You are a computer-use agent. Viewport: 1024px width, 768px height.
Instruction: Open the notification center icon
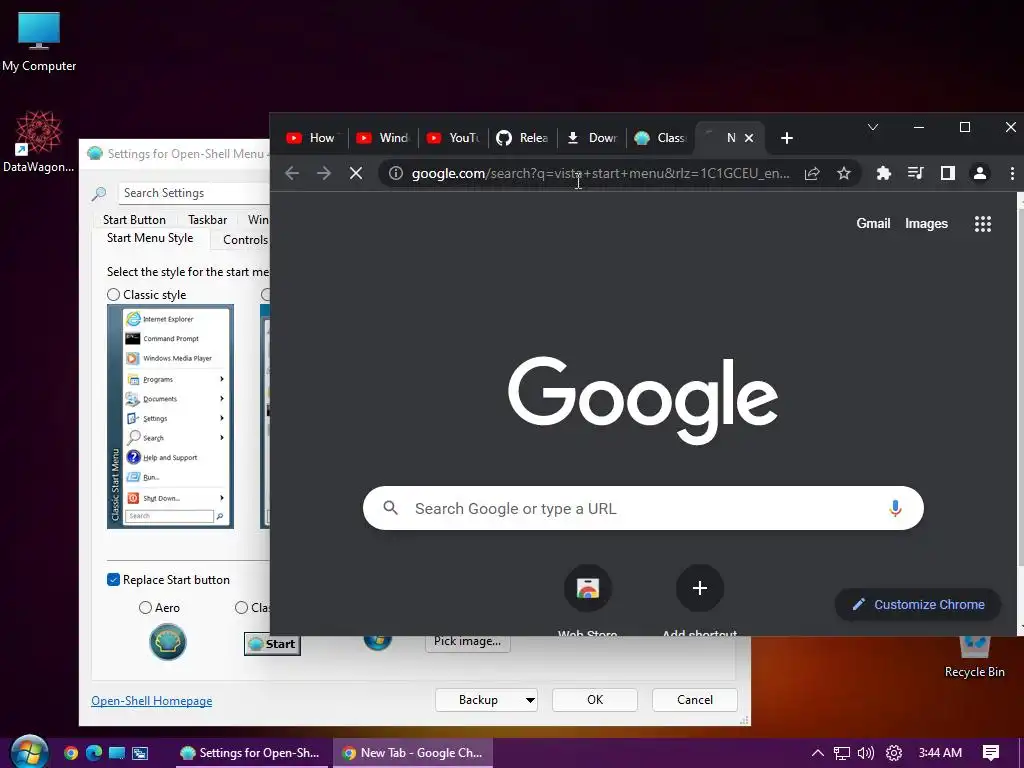991,753
